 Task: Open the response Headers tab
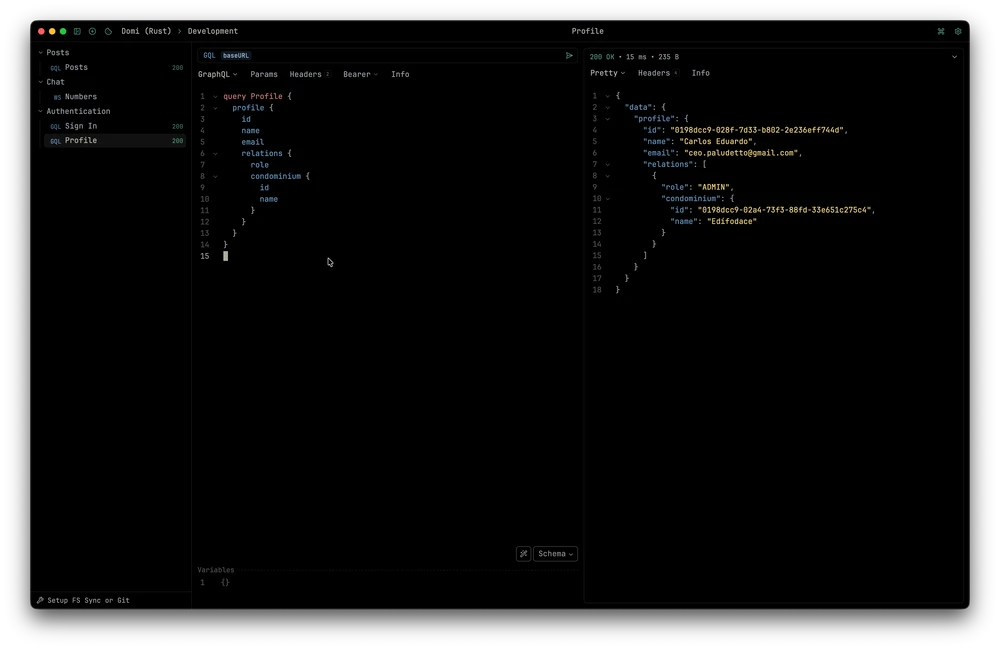(658, 73)
